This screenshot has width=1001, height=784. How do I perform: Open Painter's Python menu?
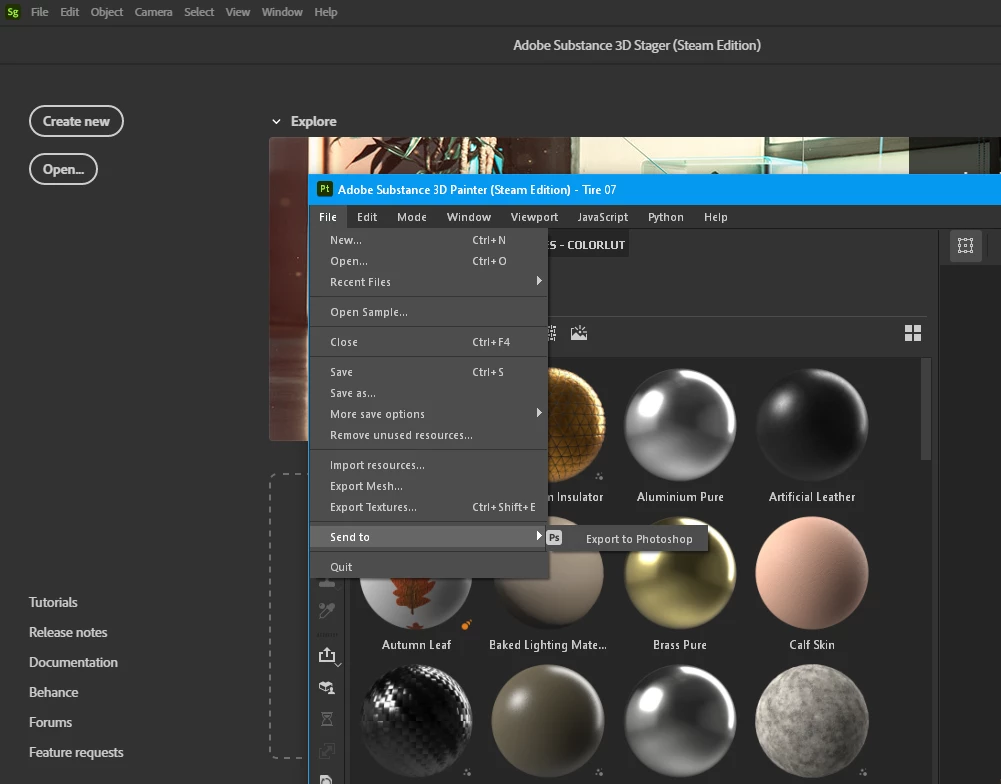pyautogui.click(x=666, y=217)
